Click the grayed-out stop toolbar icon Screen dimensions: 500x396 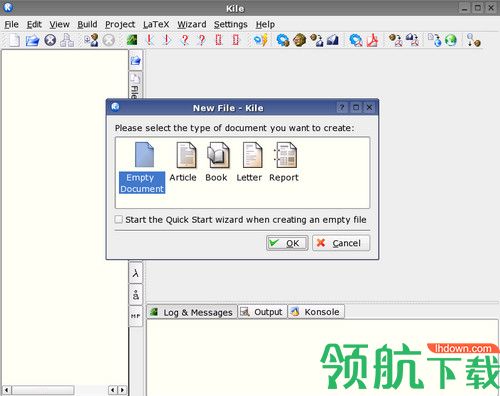tap(109, 40)
